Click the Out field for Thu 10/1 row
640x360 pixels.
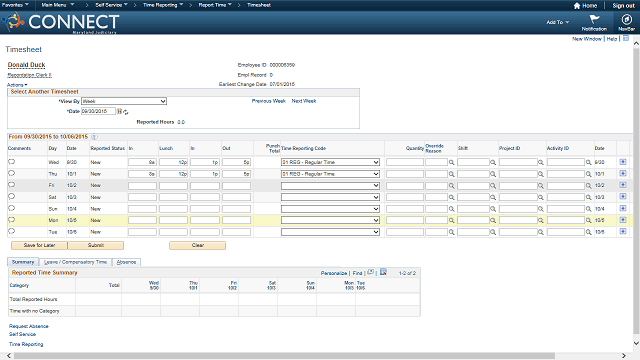(x=236, y=174)
